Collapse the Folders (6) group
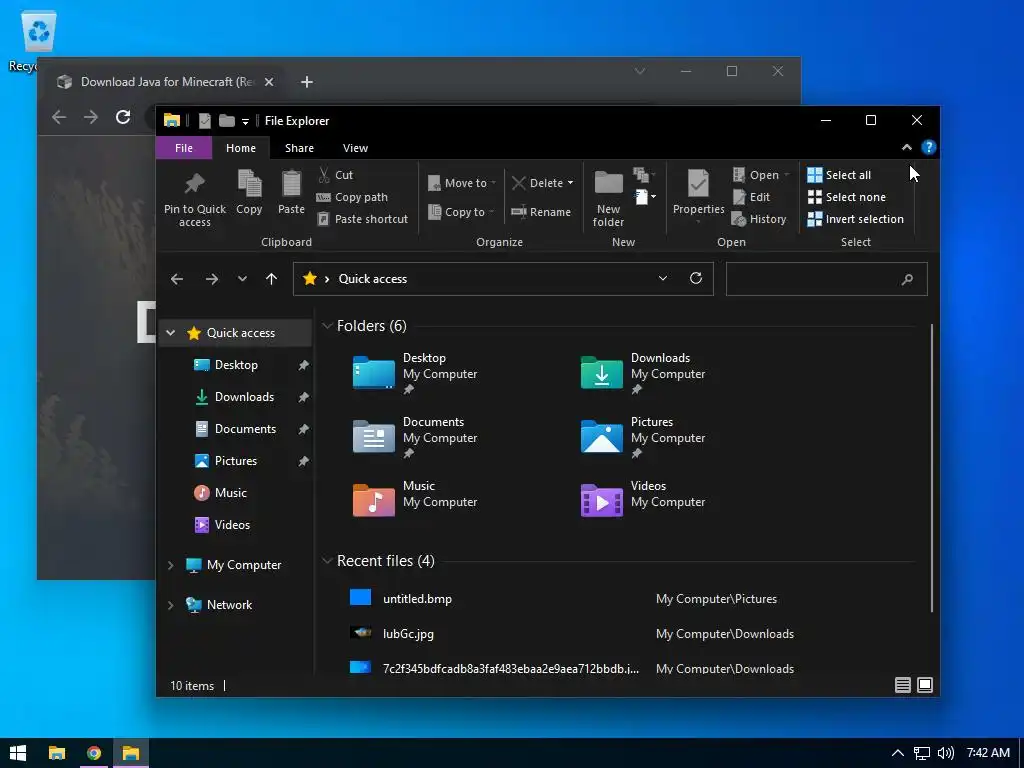 (x=328, y=326)
